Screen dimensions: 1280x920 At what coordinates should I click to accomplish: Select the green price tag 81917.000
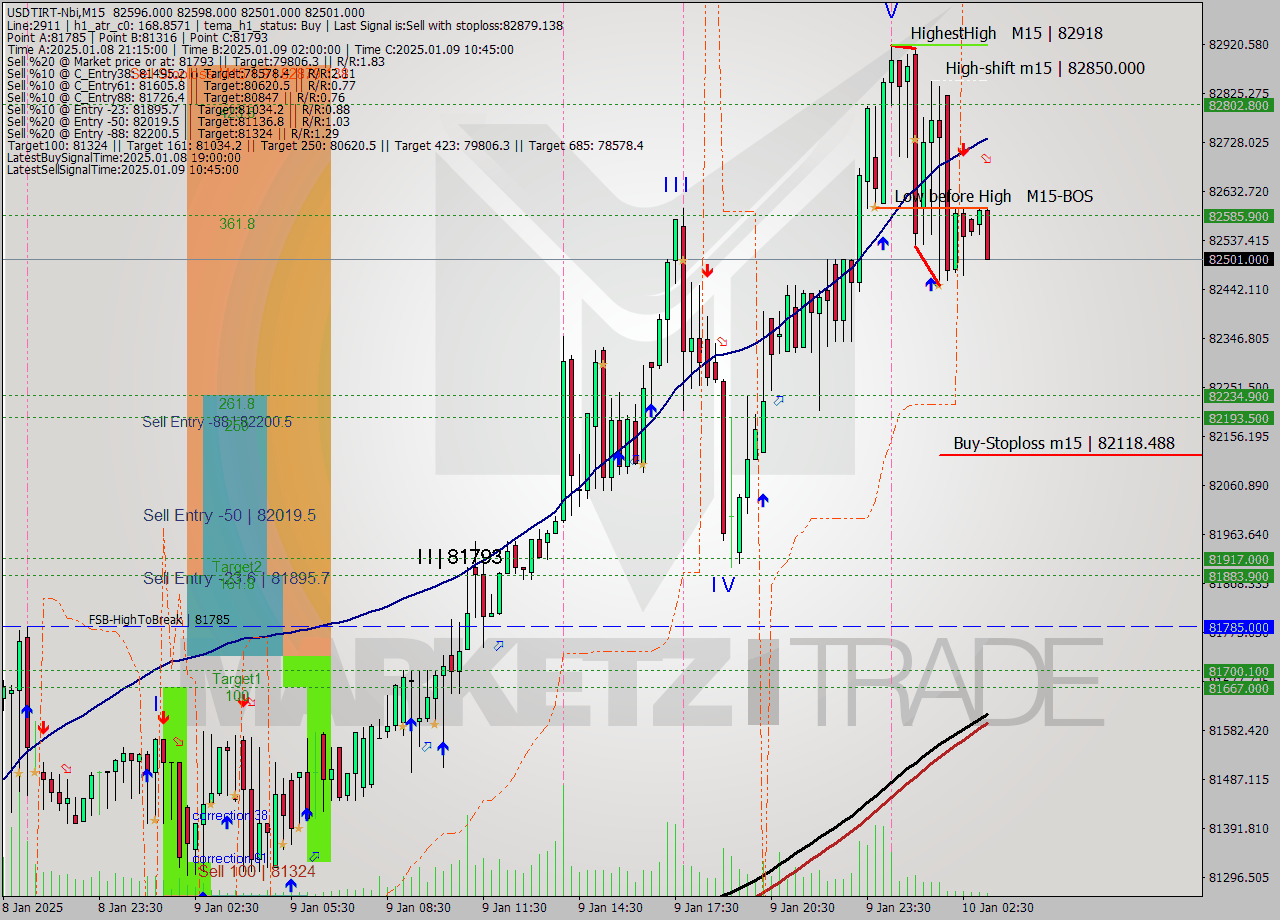click(1240, 559)
